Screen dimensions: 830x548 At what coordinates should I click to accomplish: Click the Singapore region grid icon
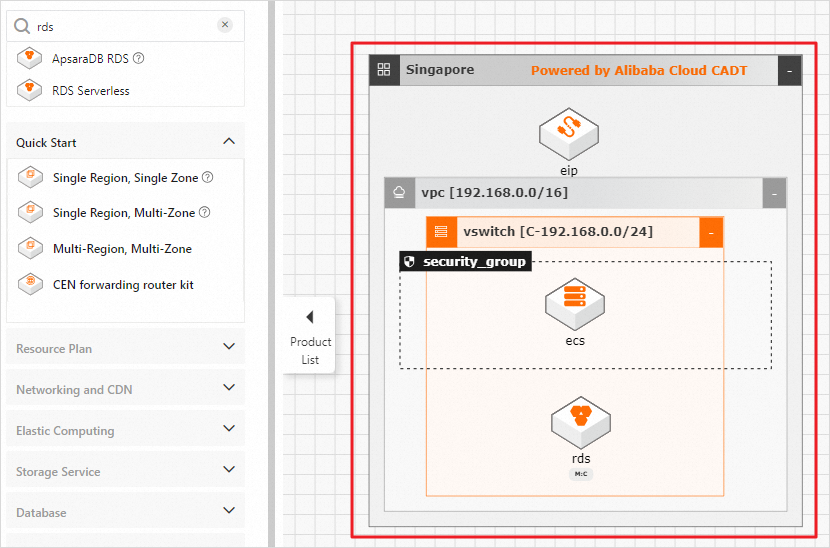pyautogui.click(x=384, y=69)
